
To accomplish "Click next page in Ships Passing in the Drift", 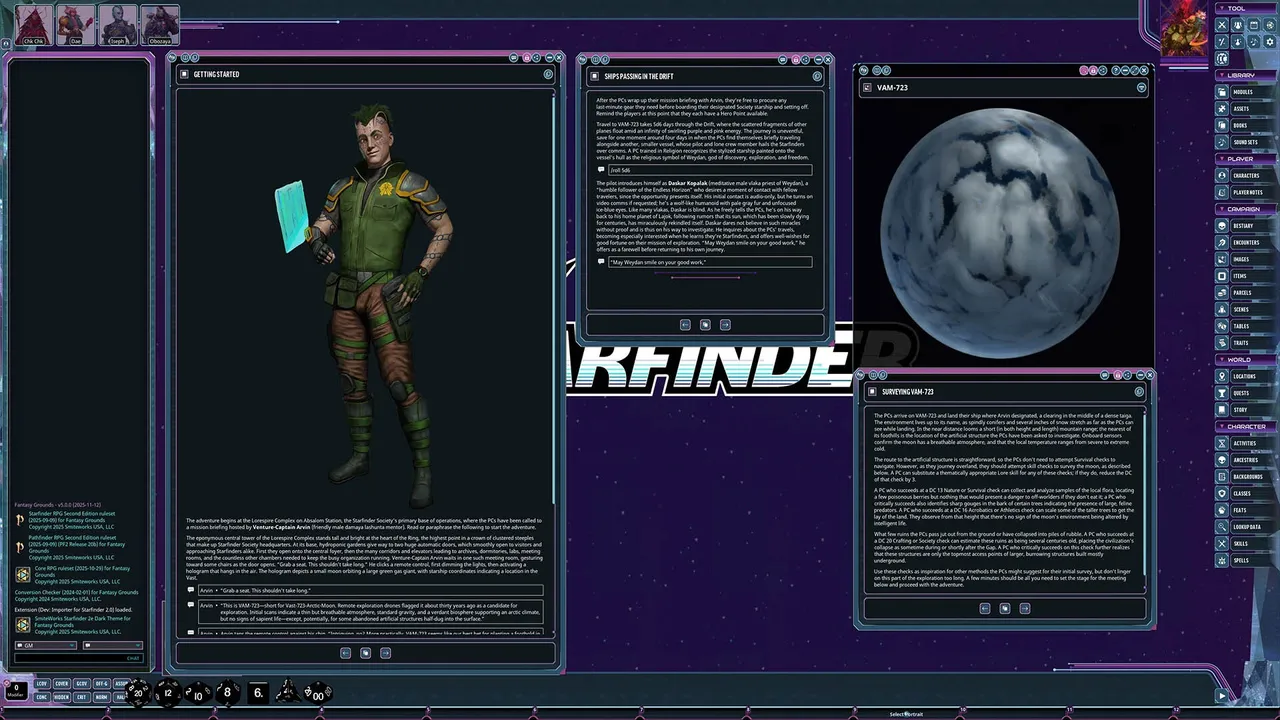I will coord(725,324).
